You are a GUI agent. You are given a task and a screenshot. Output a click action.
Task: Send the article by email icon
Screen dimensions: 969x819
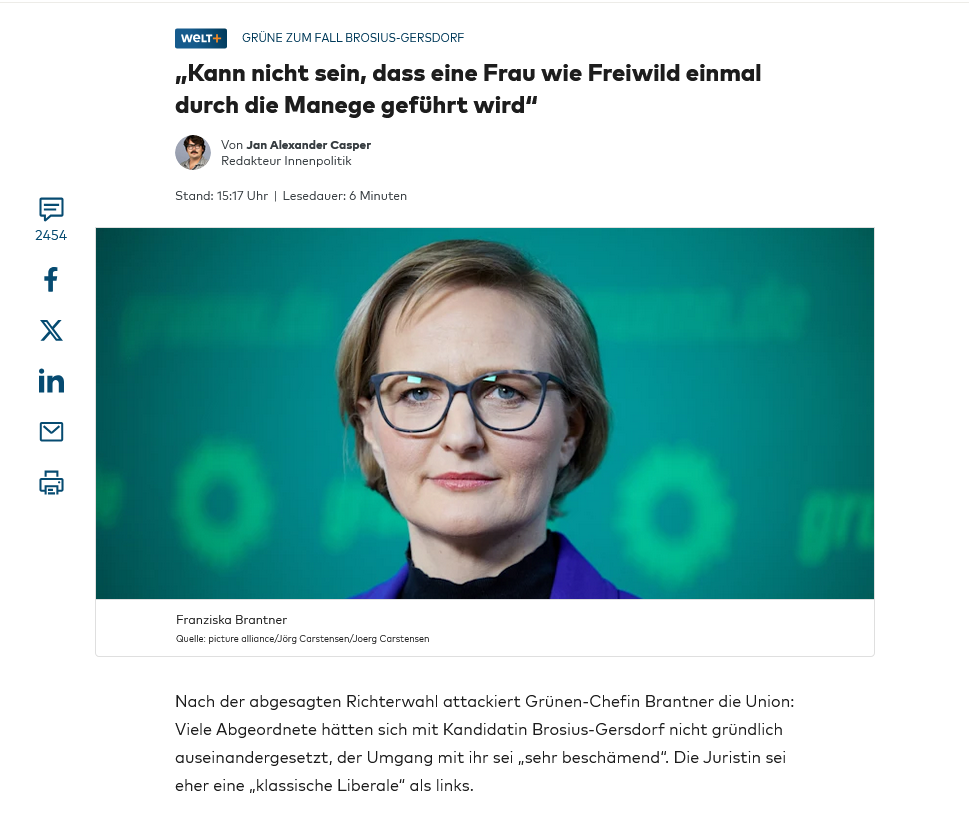(51, 431)
